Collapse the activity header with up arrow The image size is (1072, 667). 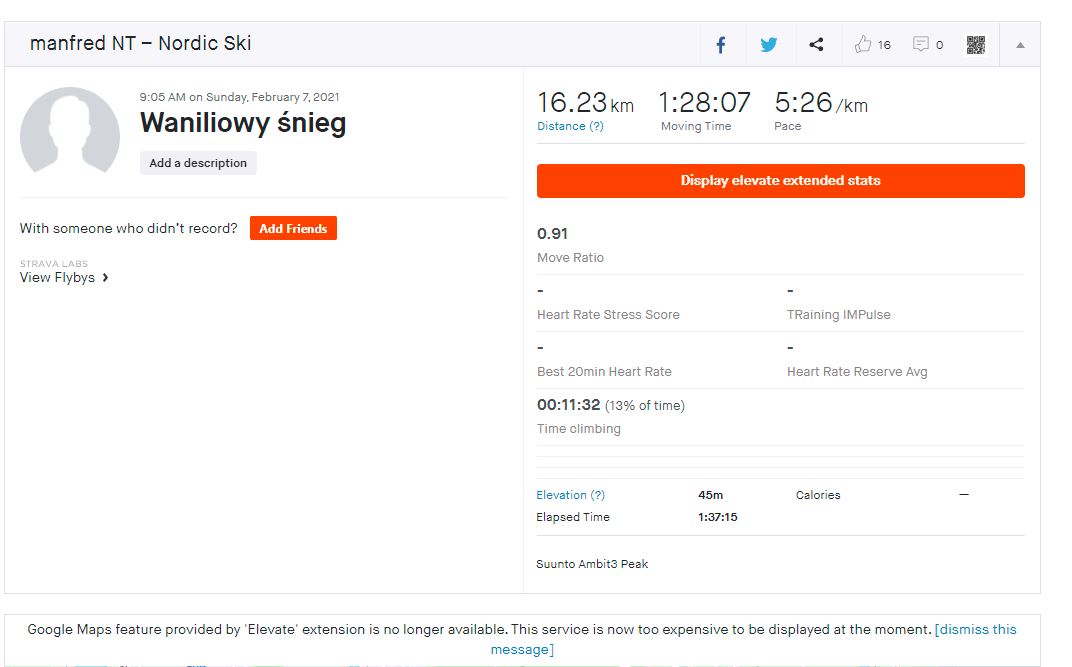tap(1020, 45)
